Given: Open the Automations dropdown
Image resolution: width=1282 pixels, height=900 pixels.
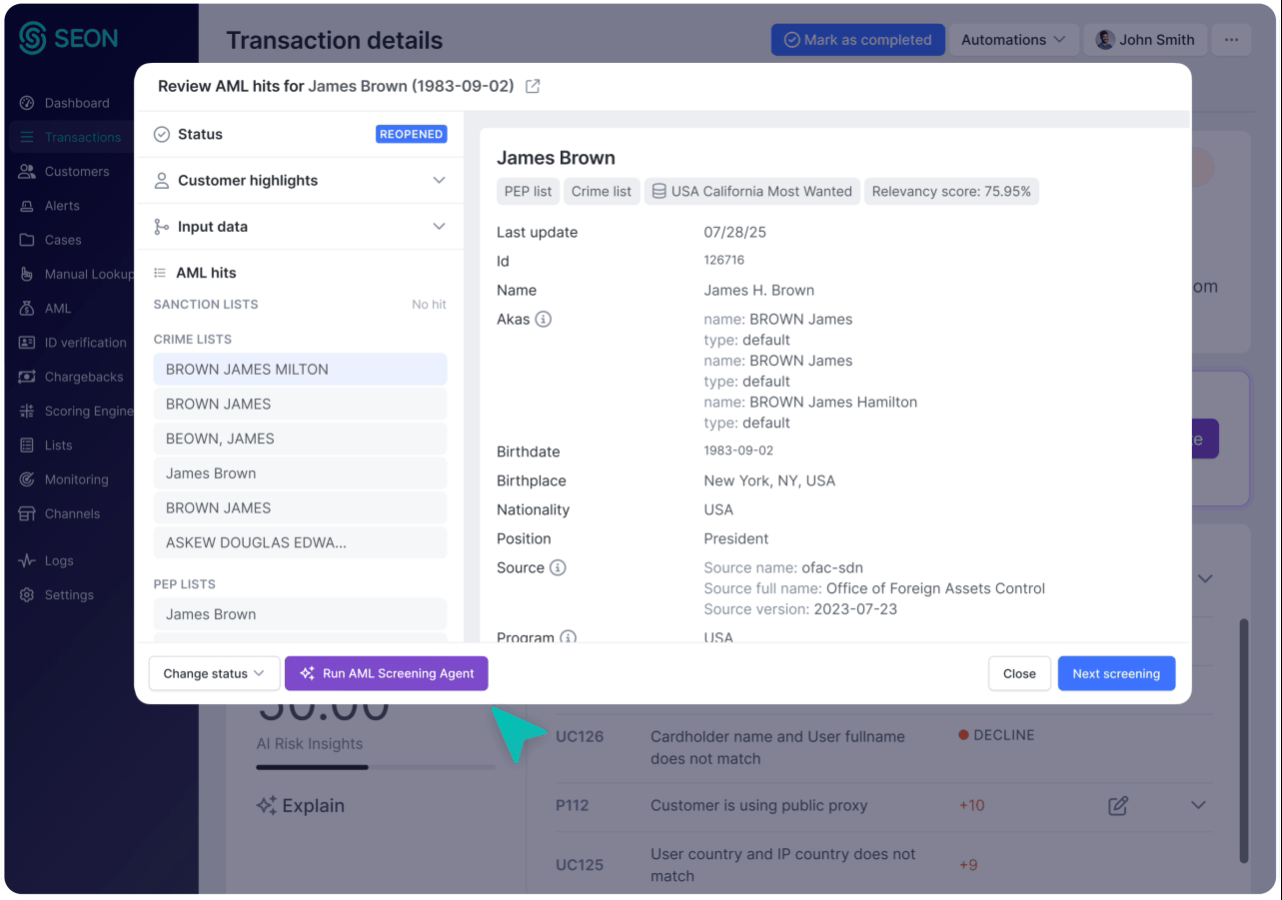Looking at the screenshot, I should 1013,40.
